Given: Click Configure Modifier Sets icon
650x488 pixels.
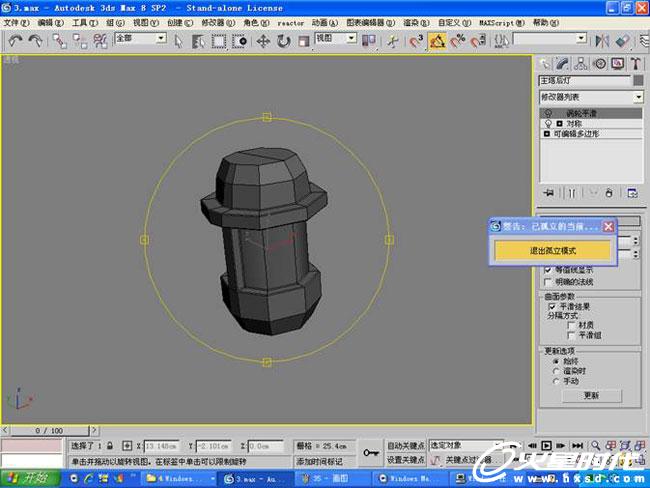Looking at the screenshot, I should pos(632,193).
